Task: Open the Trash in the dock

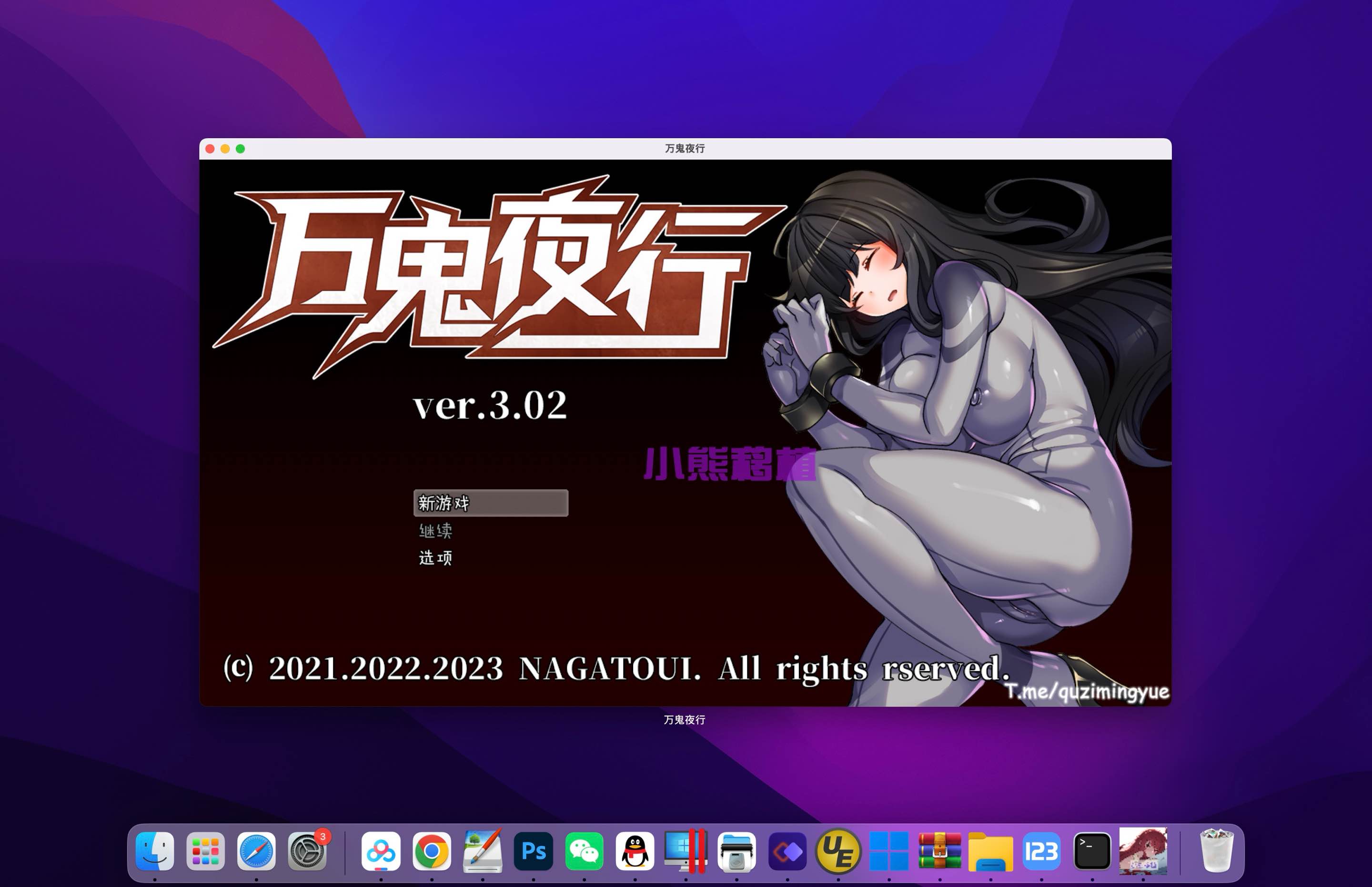Action: click(x=1216, y=851)
